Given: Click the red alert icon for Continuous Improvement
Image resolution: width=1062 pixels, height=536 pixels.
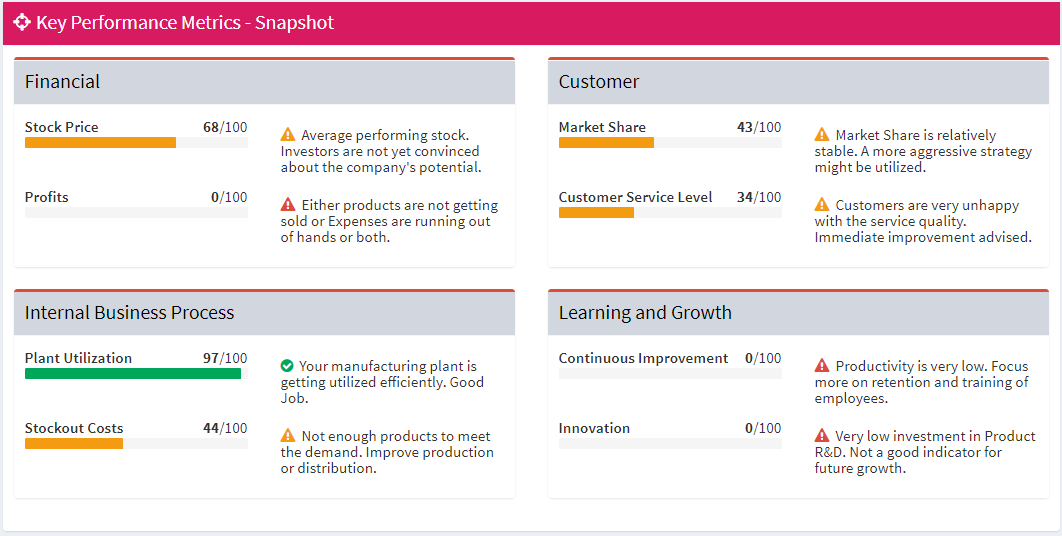Looking at the screenshot, I should (x=822, y=366).
